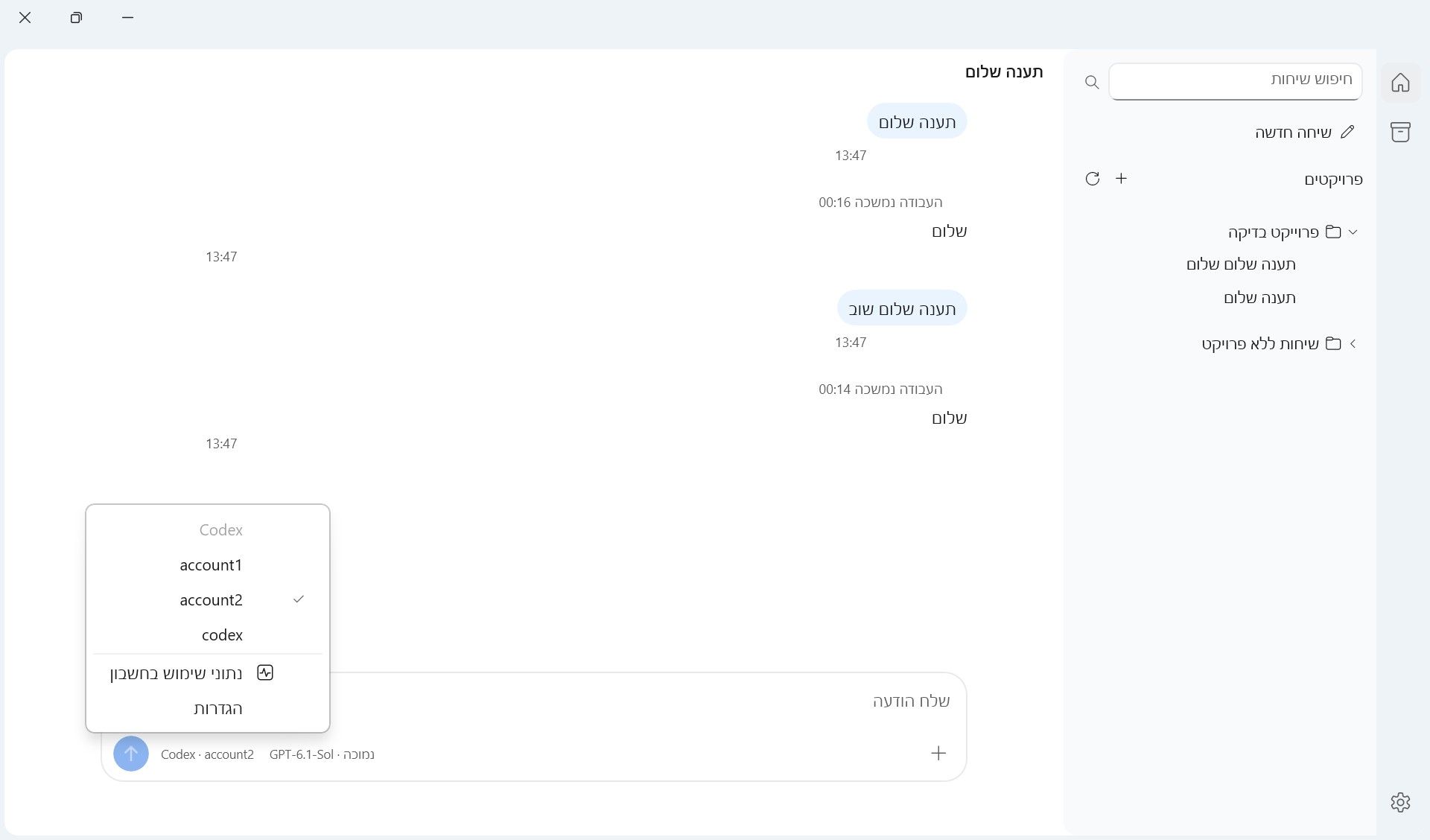Click the send message arrow button
Image resolution: width=1430 pixels, height=840 pixels.
click(131, 754)
